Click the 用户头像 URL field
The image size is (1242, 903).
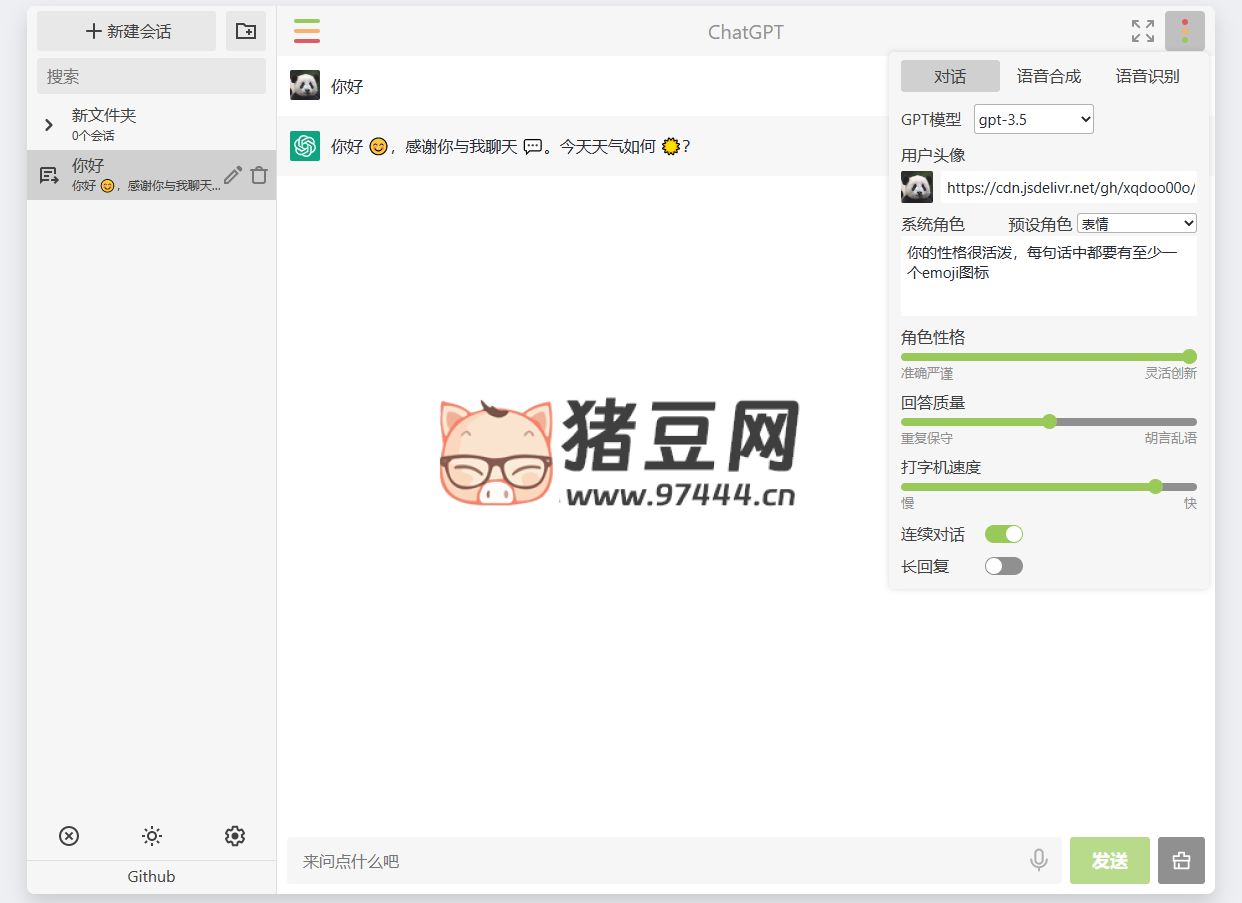(x=1069, y=187)
